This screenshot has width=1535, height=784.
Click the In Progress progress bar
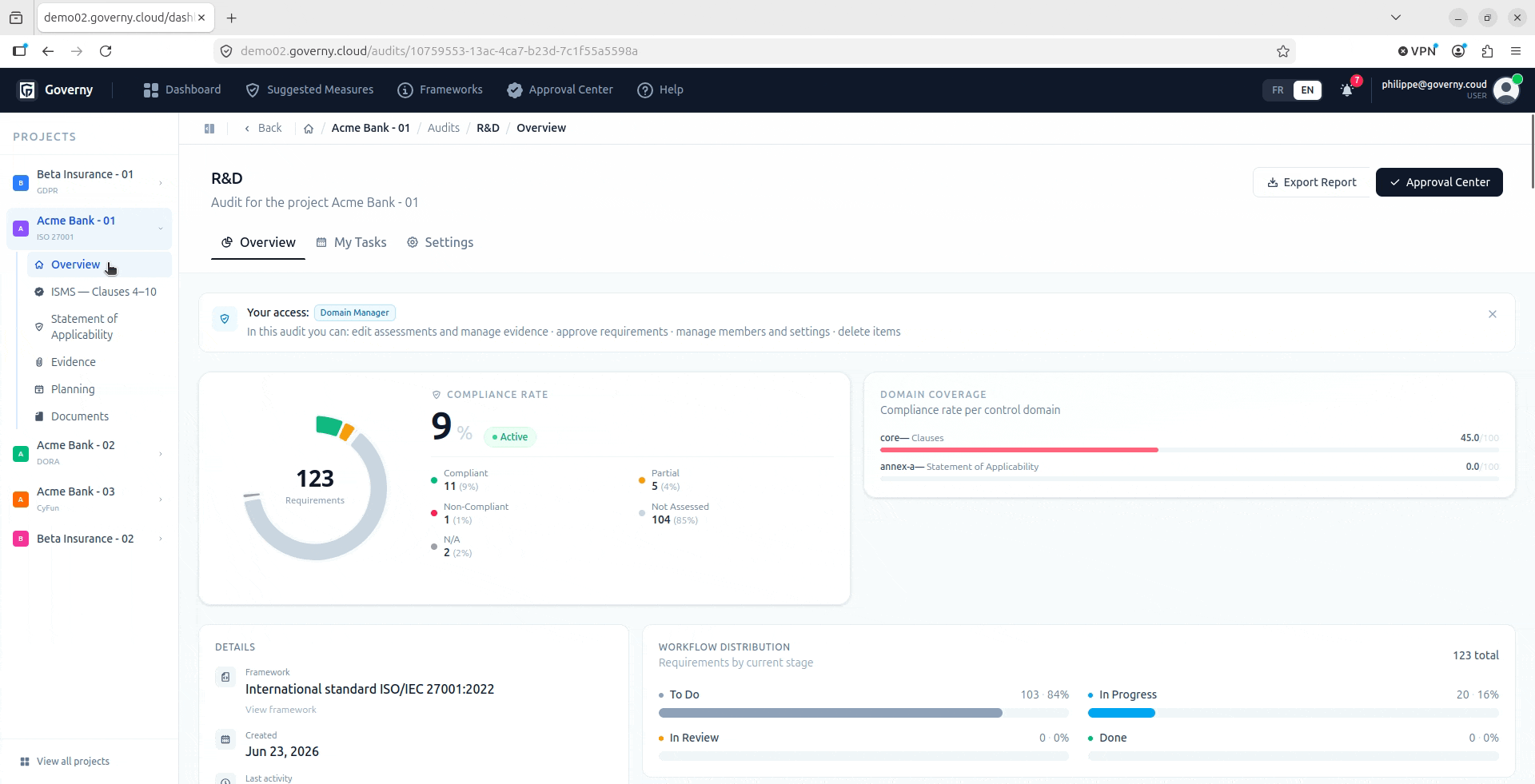pos(1293,713)
